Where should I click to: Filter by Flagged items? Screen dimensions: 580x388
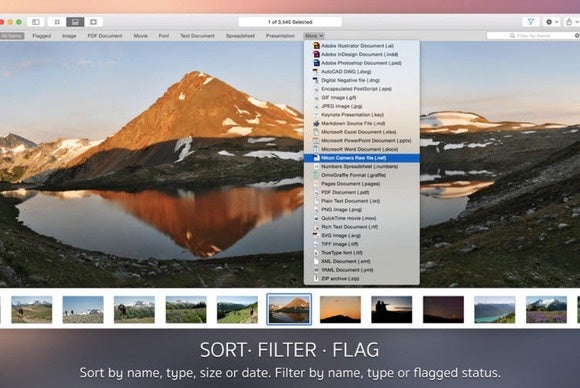click(42, 36)
